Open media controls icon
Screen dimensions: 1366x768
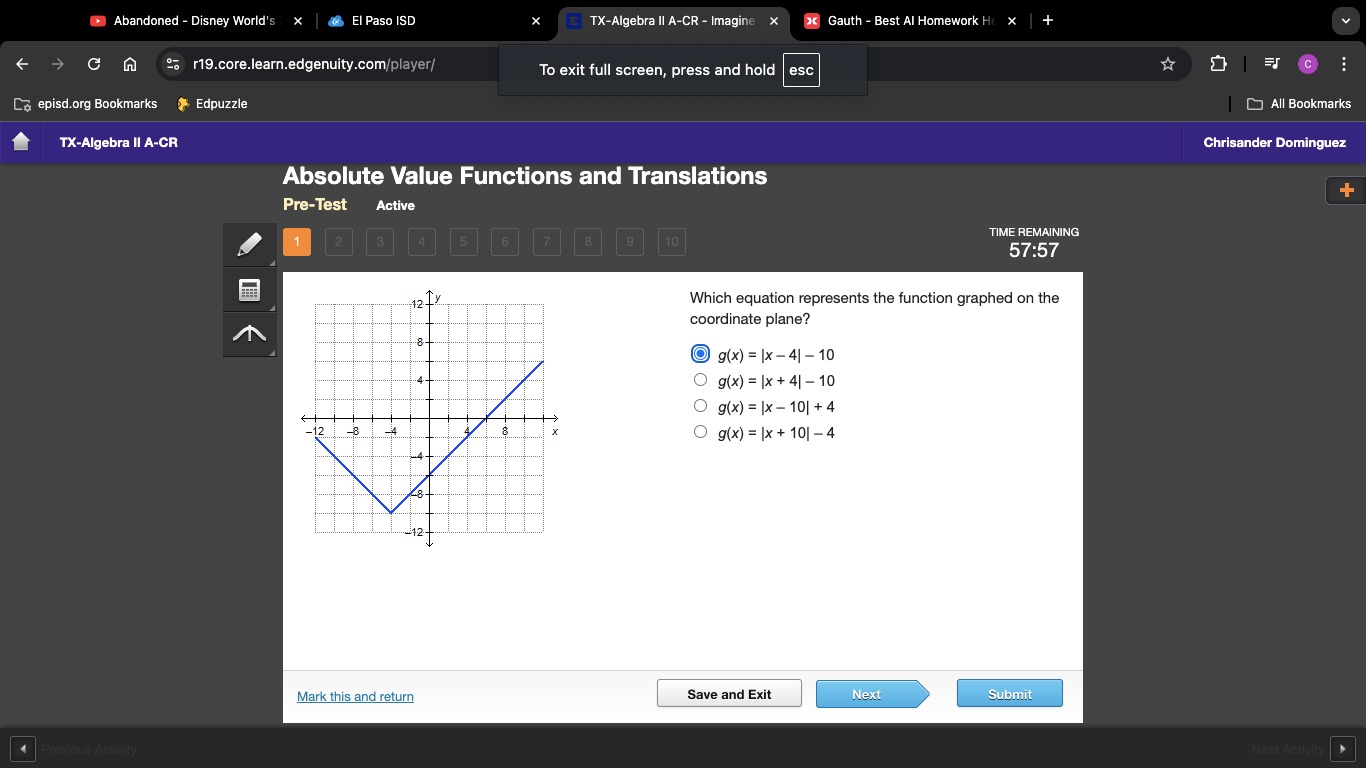point(1271,64)
